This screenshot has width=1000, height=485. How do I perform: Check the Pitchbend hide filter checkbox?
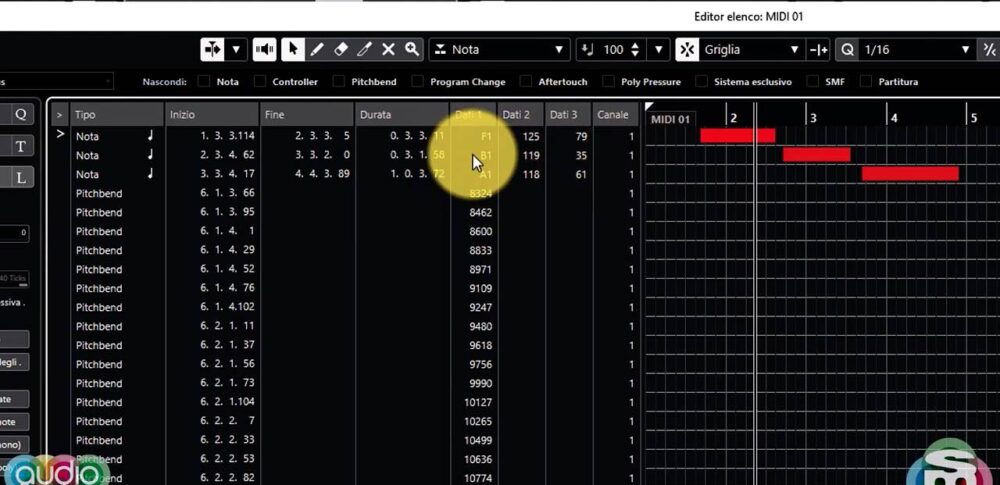point(339,82)
